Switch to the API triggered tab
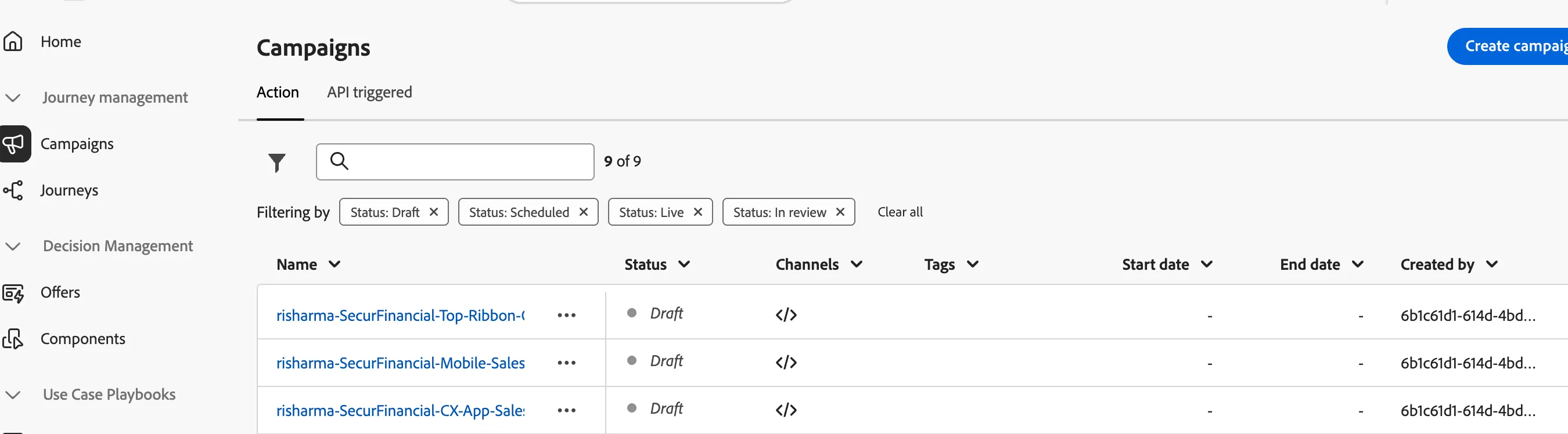 369,92
